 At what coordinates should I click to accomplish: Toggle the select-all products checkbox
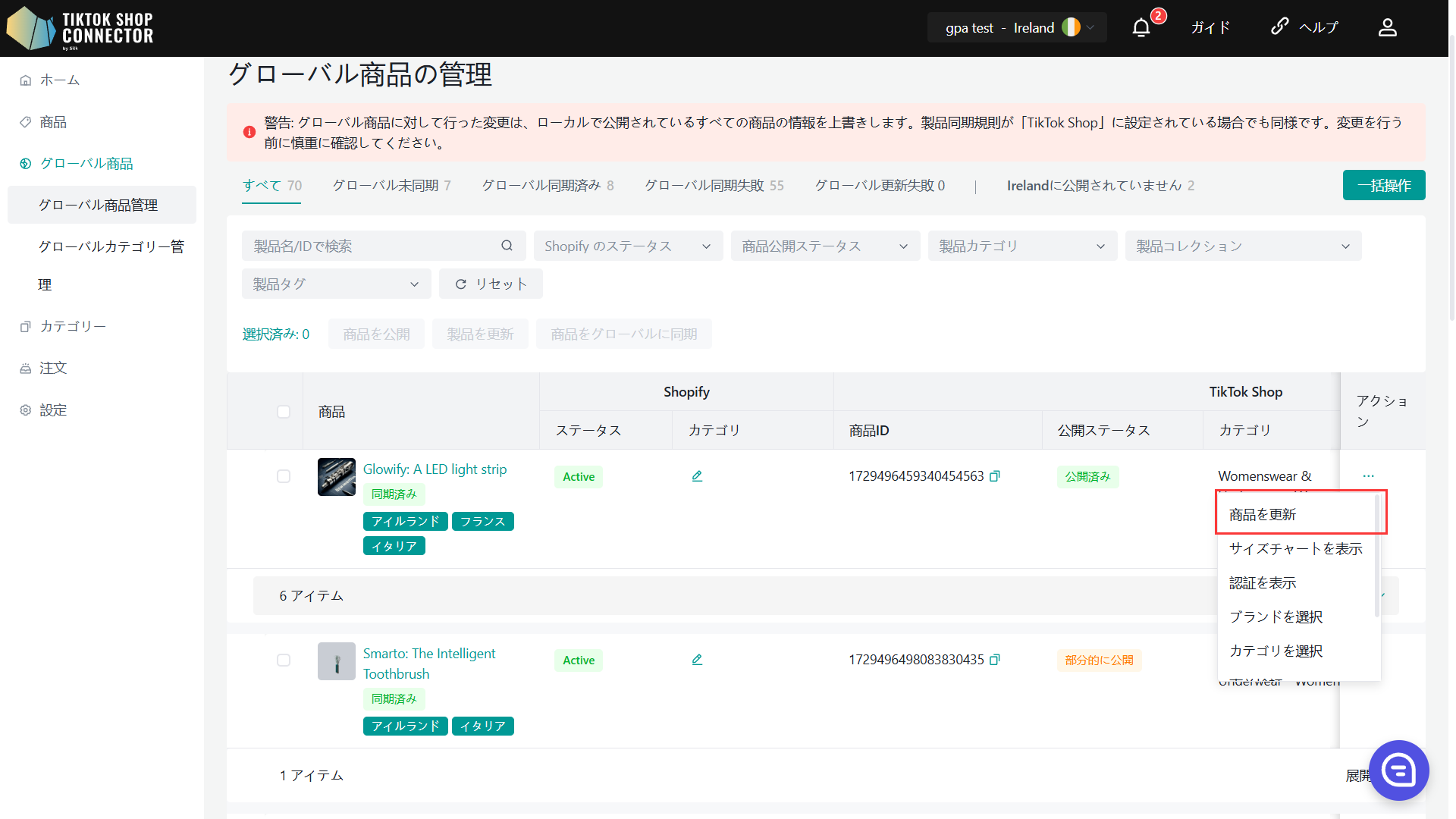pyautogui.click(x=284, y=412)
